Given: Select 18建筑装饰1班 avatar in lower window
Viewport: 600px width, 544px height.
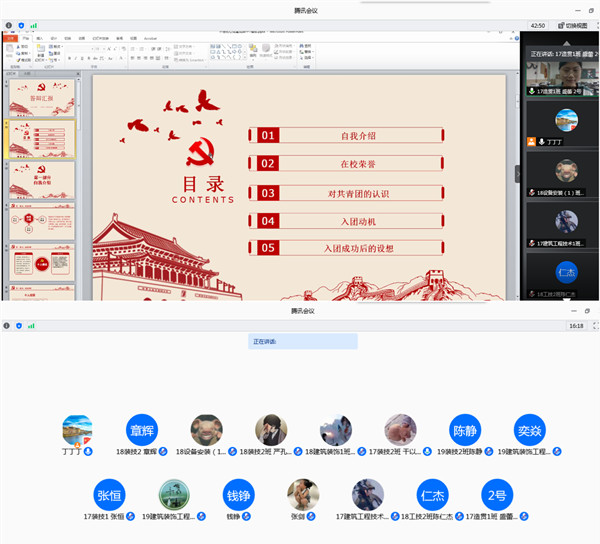Looking at the screenshot, I should click(x=336, y=430).
